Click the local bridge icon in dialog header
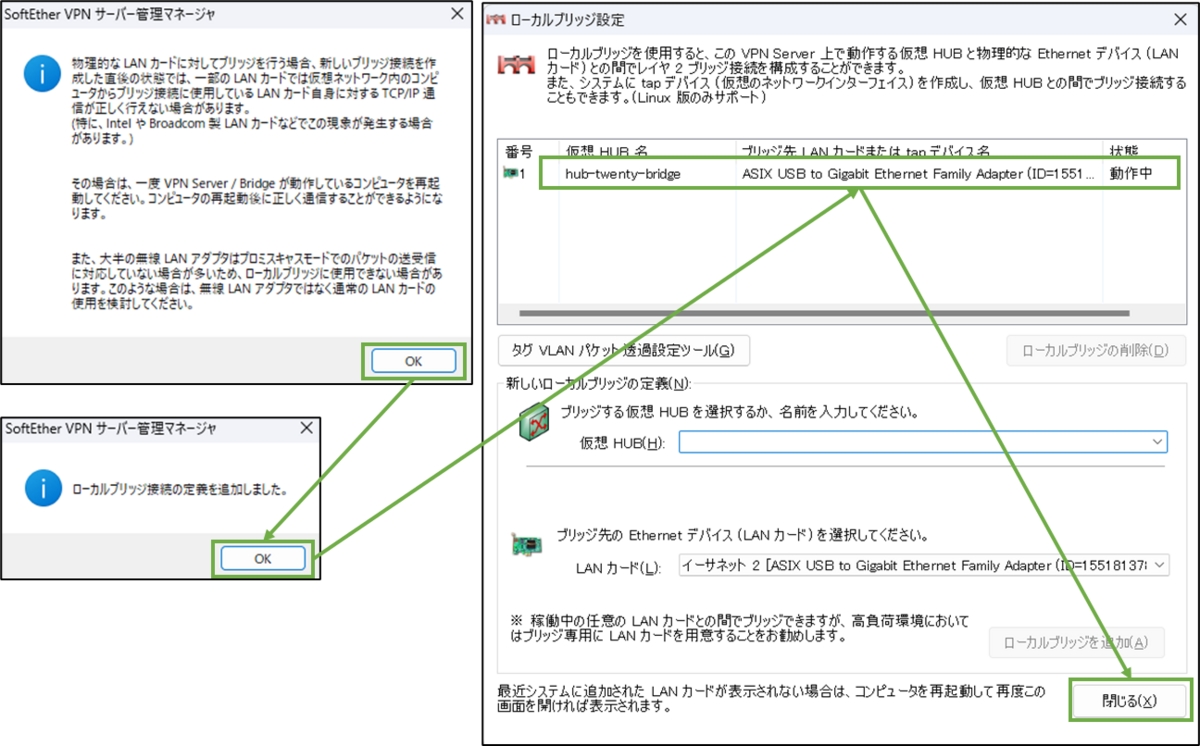Screen dimensions: 1200x746 click(x=516, y=65)
